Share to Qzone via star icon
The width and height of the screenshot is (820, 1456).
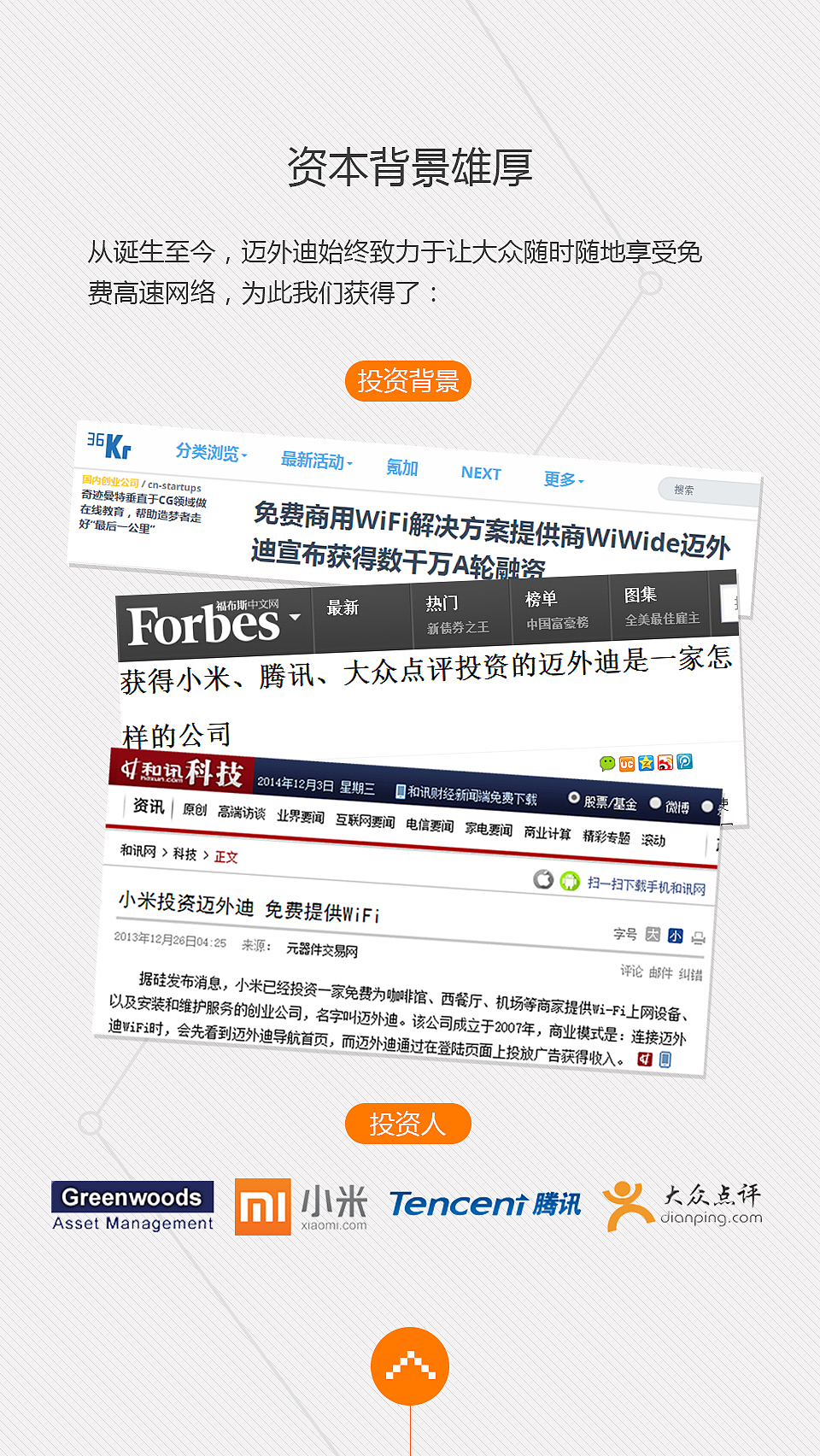click(646, 762)
